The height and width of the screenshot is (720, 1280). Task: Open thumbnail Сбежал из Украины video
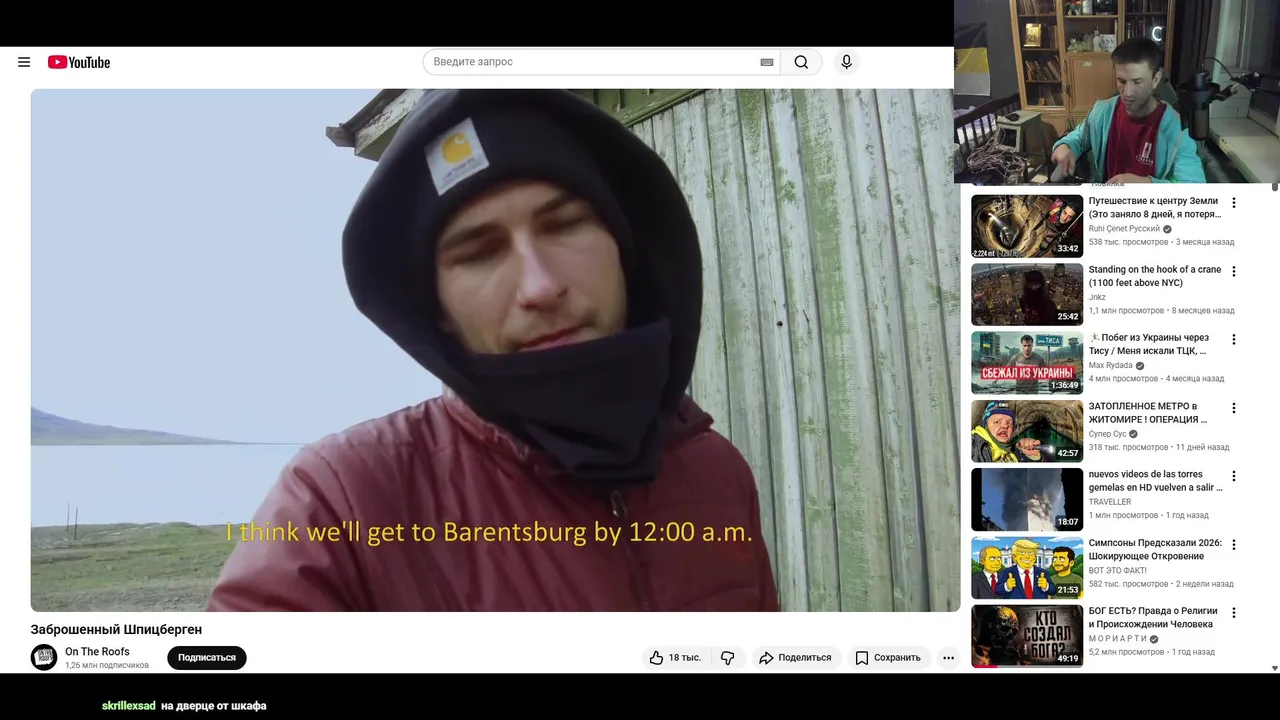1027,362
